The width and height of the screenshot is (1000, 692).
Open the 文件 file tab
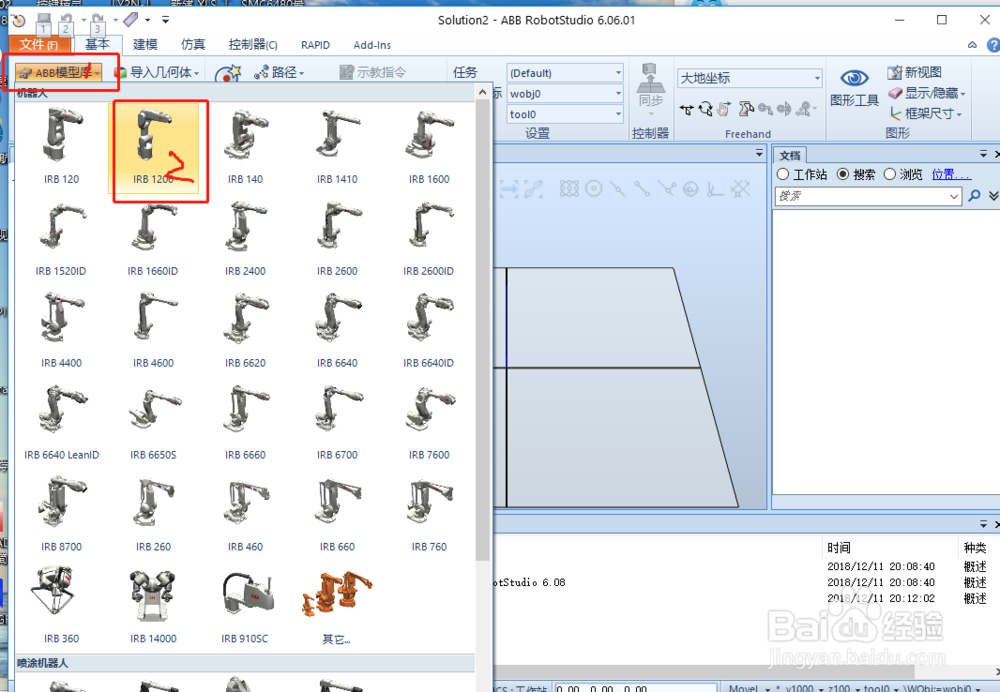tap(40, 44)
